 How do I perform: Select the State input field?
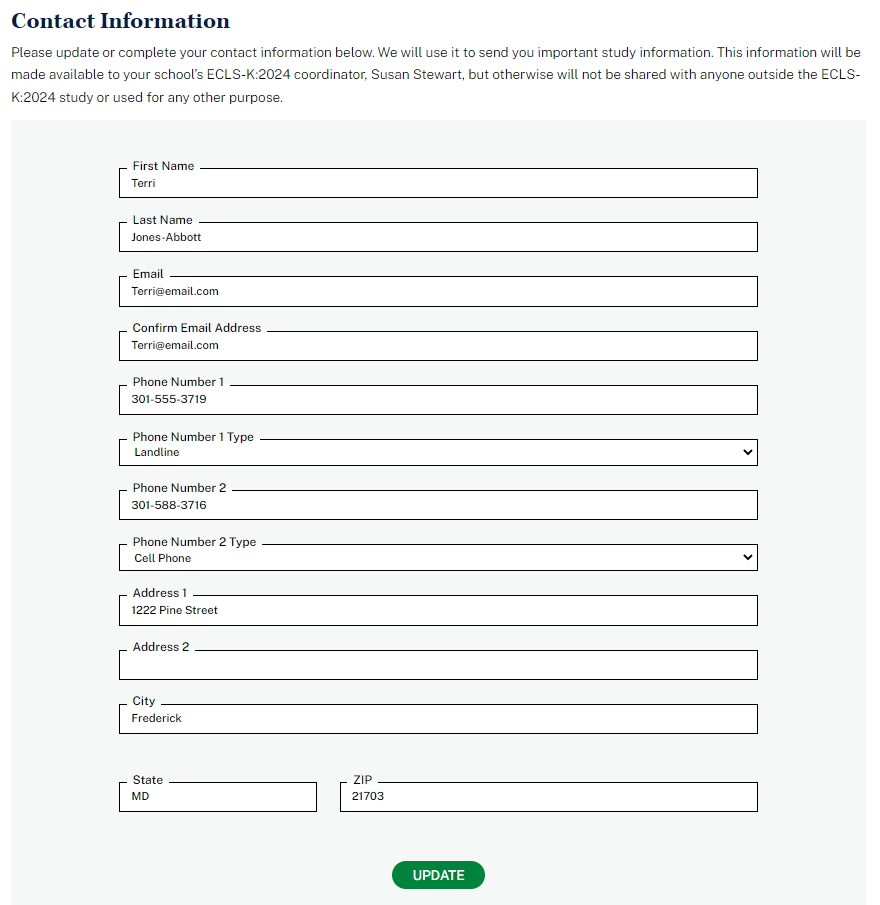[218, 797]
